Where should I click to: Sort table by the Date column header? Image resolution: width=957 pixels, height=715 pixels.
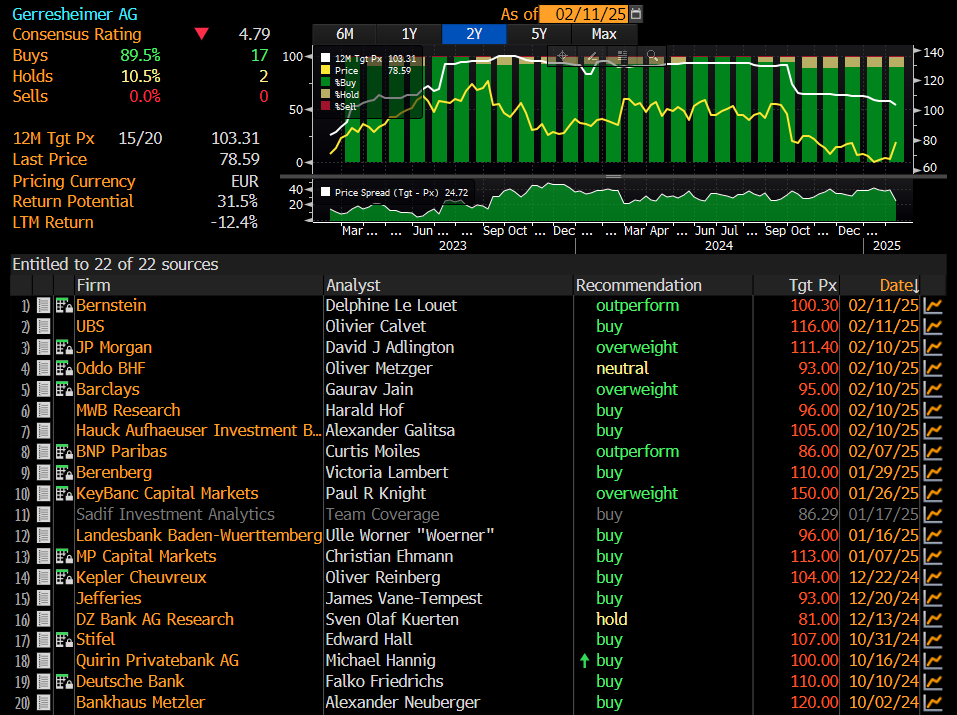coord(899,285)
